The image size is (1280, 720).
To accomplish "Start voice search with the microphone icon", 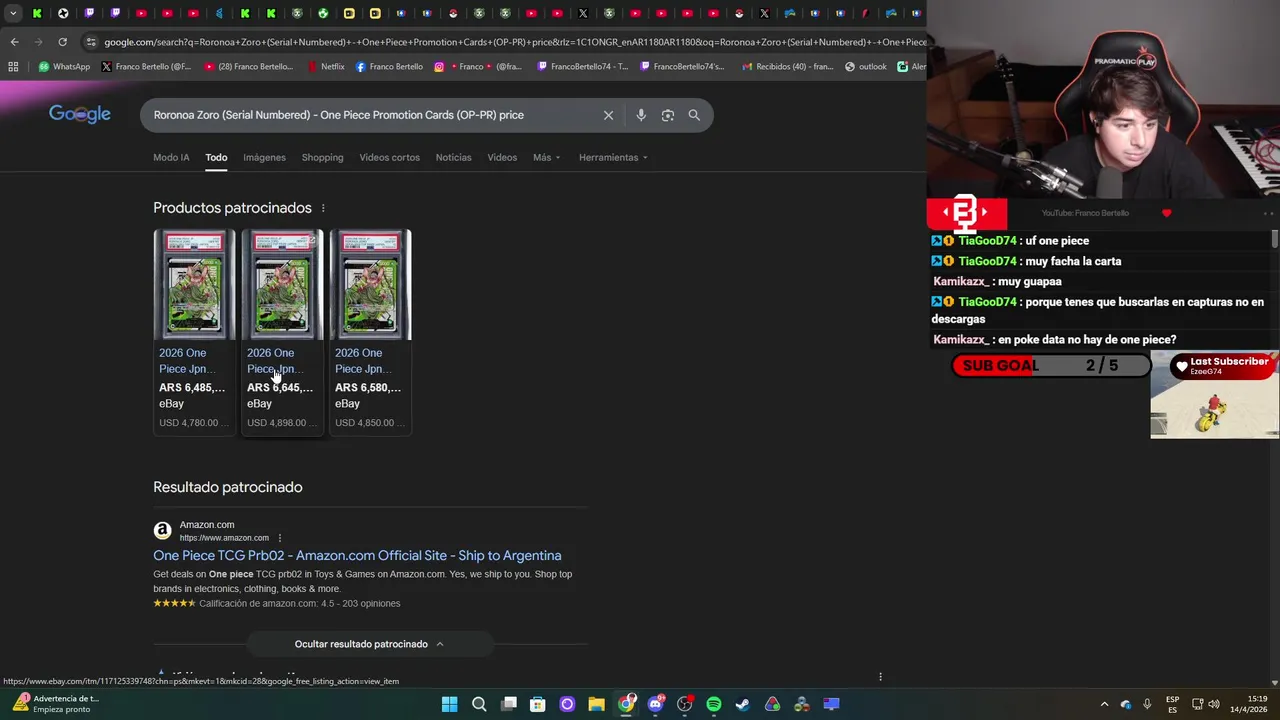I will tap(641, 115).
